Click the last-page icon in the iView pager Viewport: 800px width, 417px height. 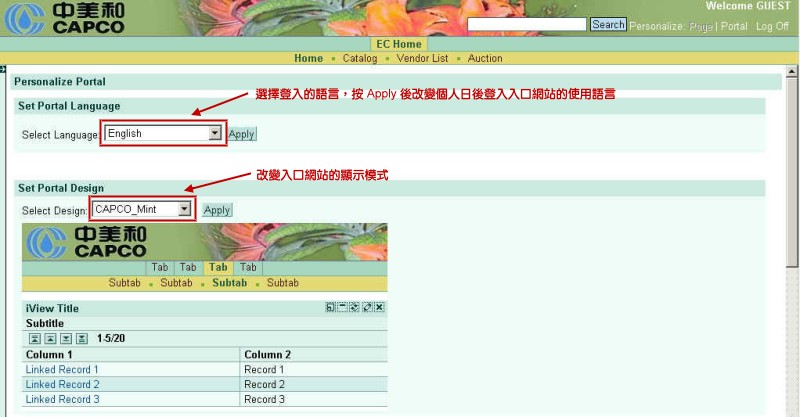tap(82, 339)
